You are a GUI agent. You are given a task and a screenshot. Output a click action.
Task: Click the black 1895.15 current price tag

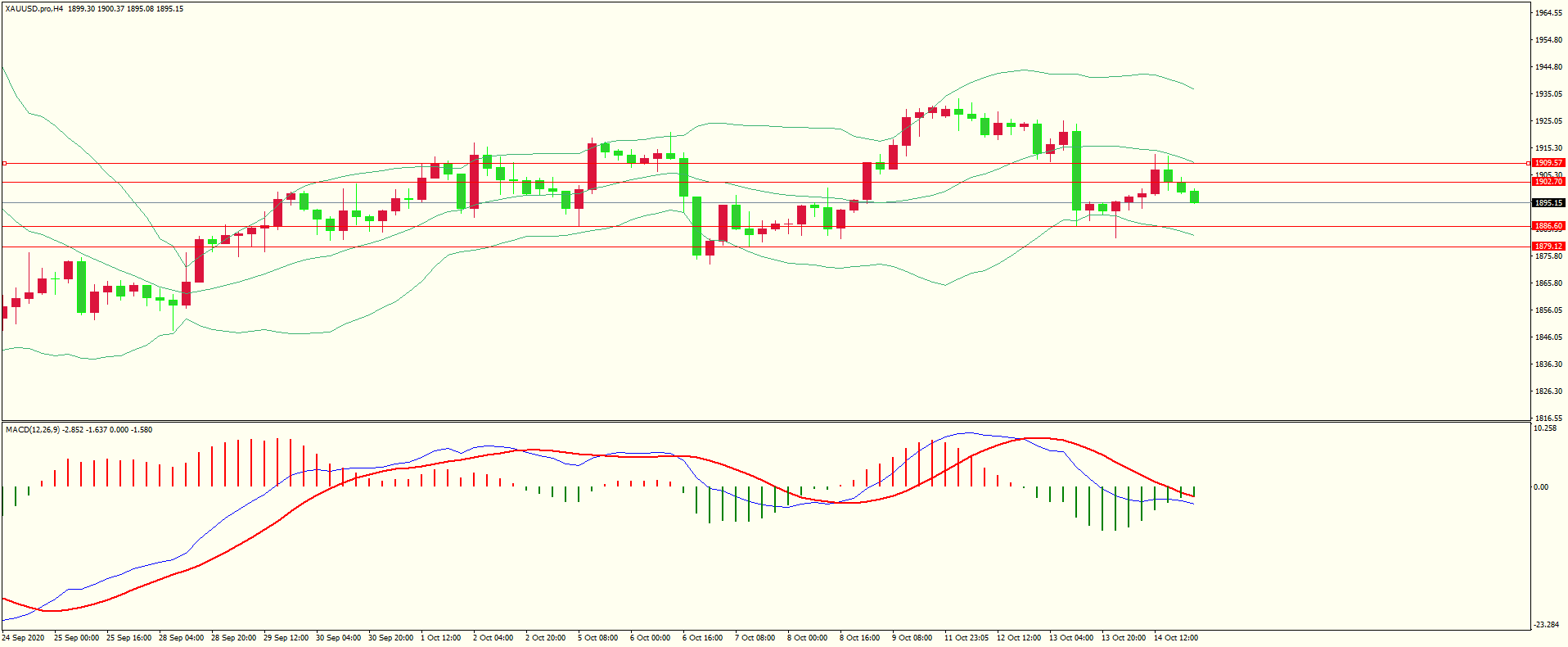[1548, 203]
